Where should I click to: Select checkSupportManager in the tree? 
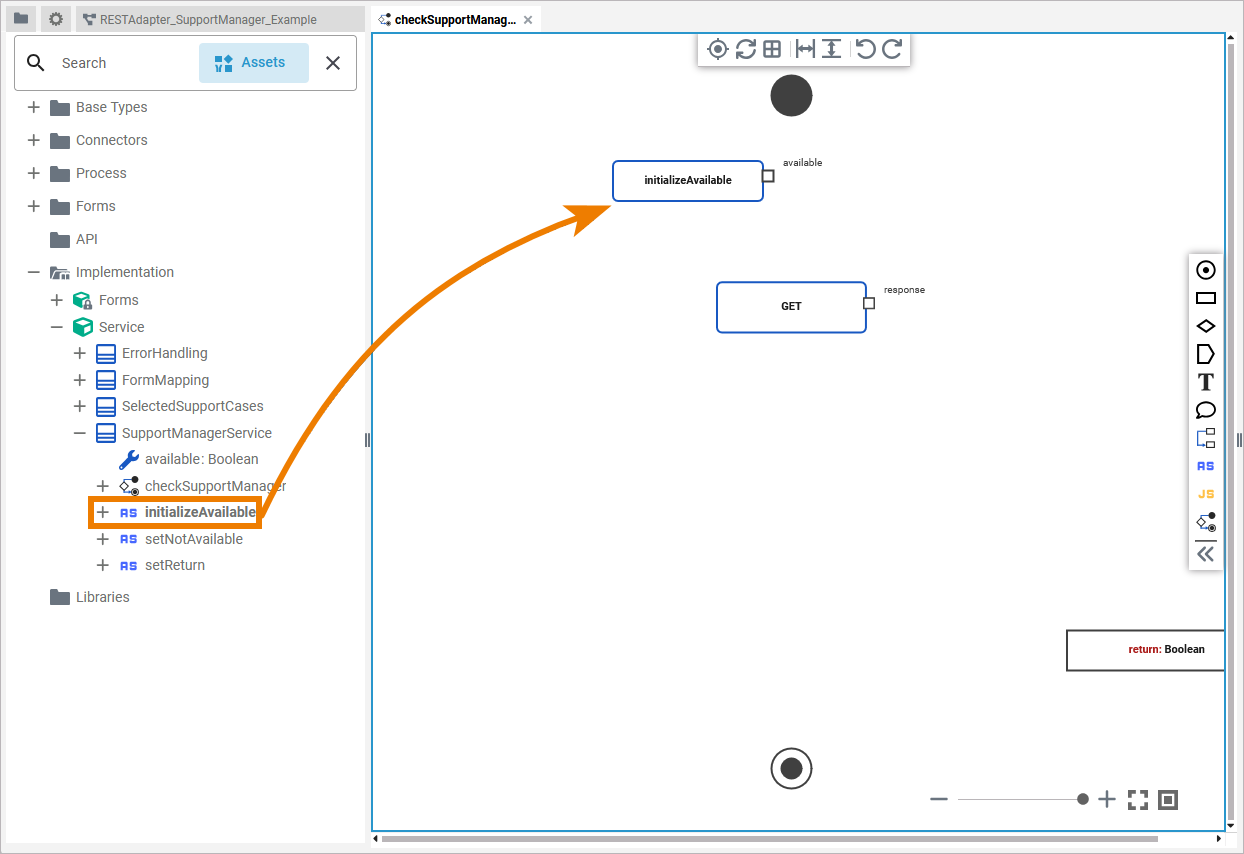tap(215, 486)
